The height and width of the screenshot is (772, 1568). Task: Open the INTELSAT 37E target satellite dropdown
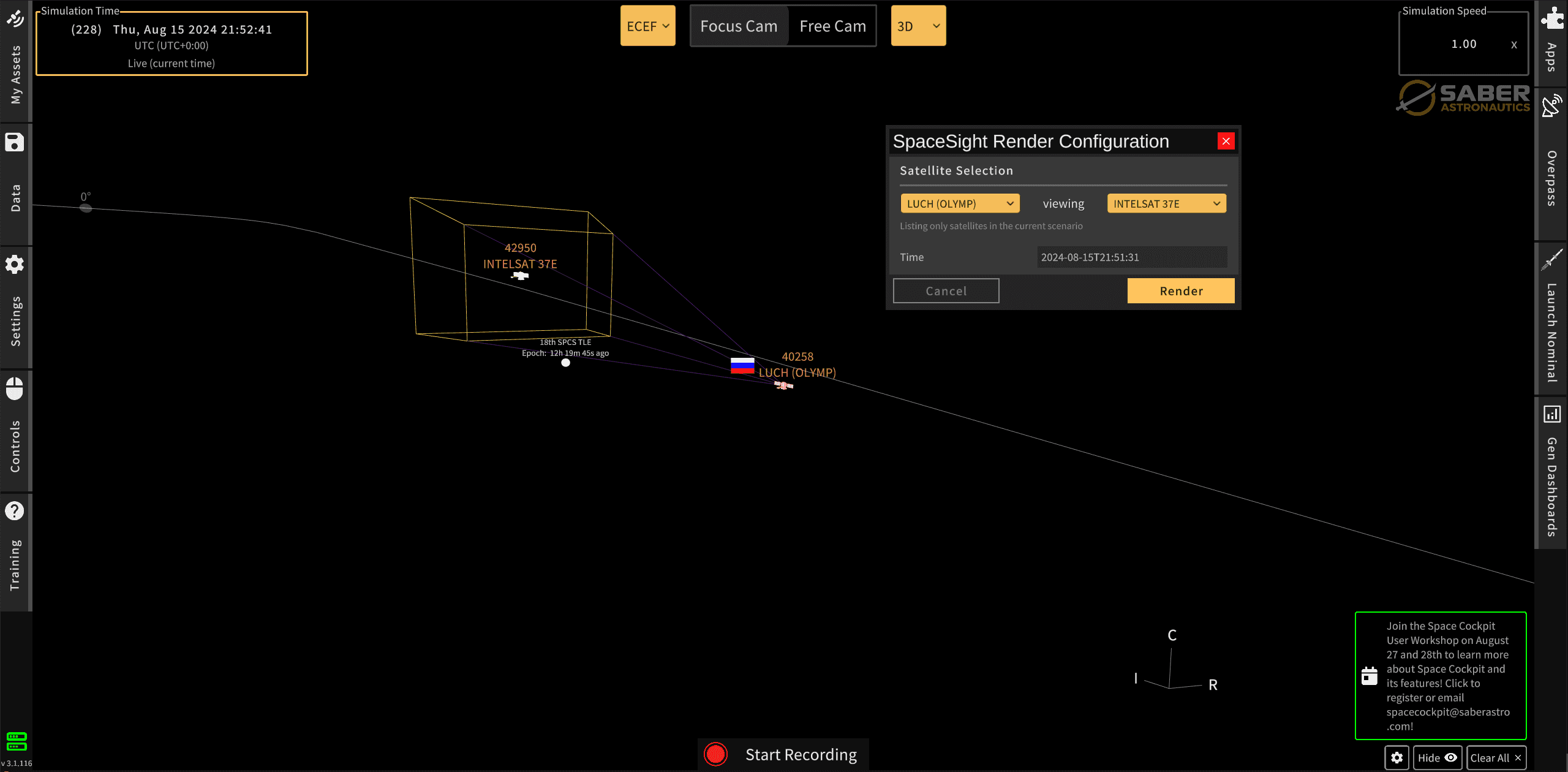[1166, 203]
